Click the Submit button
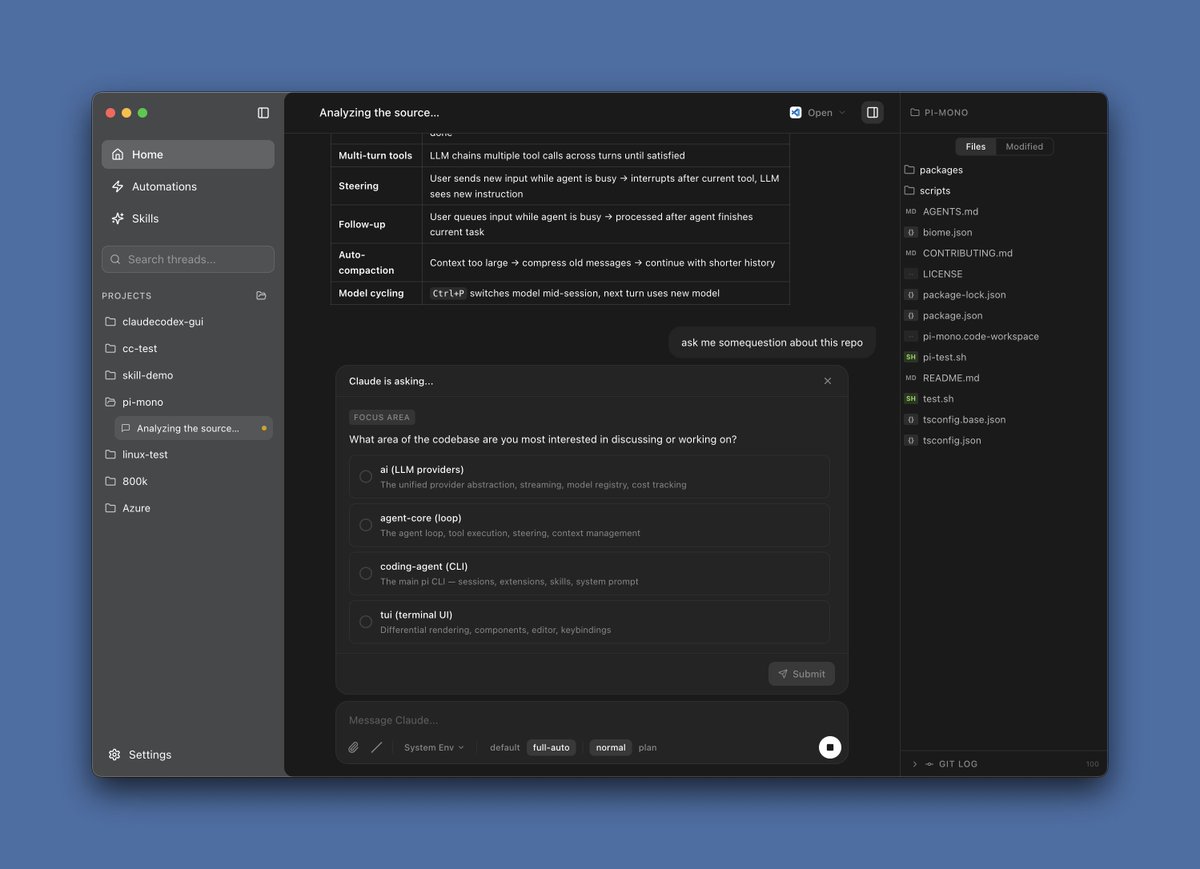The image size is (1200, 869). point(801,674)
